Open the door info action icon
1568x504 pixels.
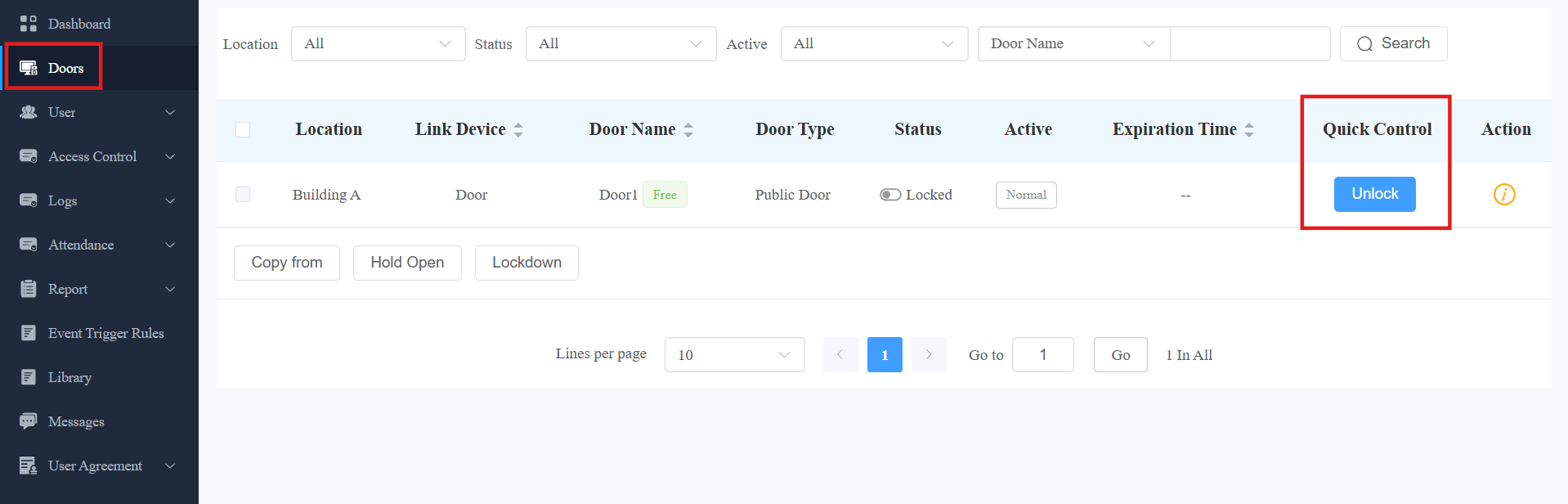[x=1504, y=194]
